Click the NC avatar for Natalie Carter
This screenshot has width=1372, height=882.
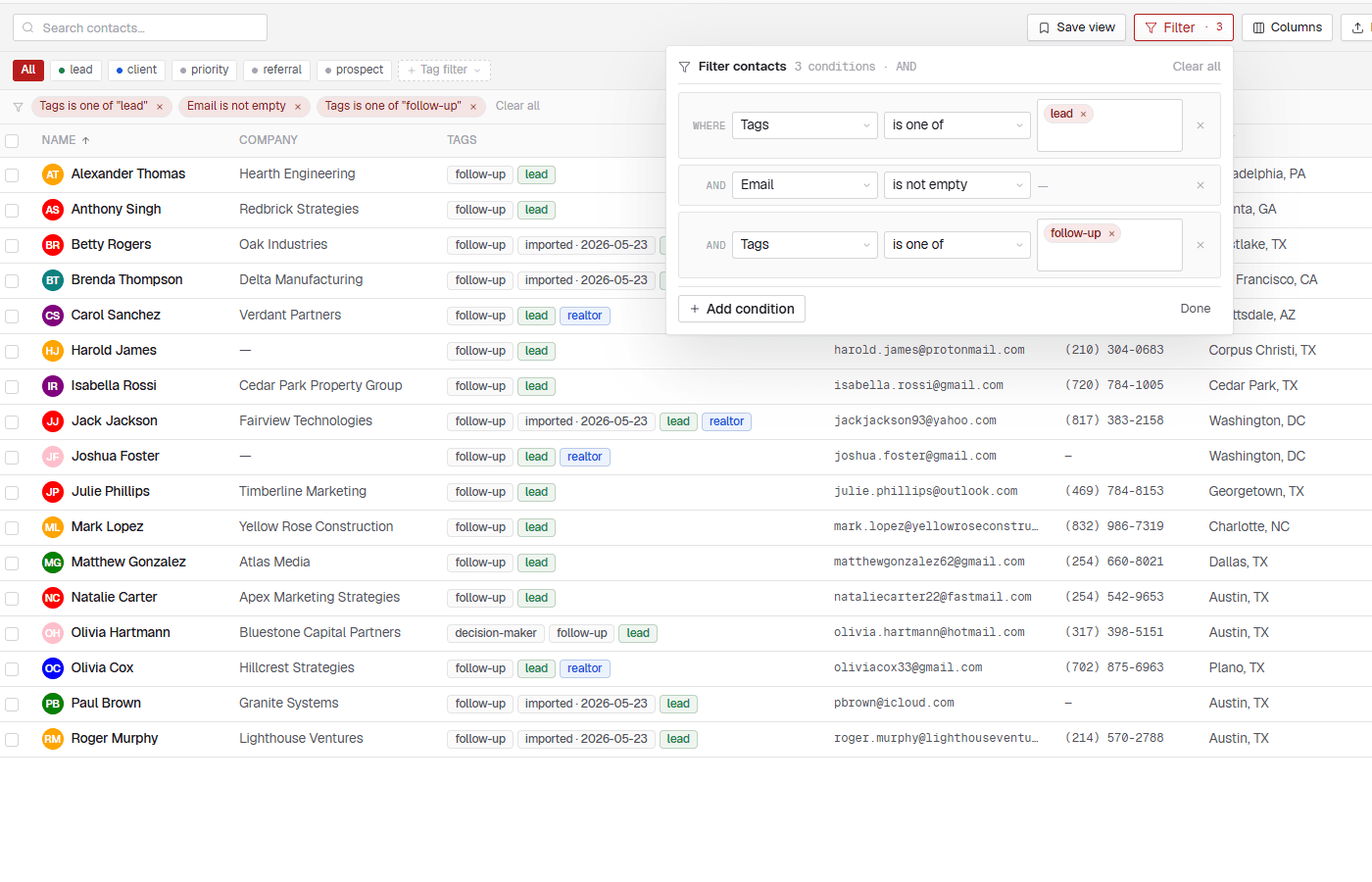pyautogui.click(x=53, y=598)
